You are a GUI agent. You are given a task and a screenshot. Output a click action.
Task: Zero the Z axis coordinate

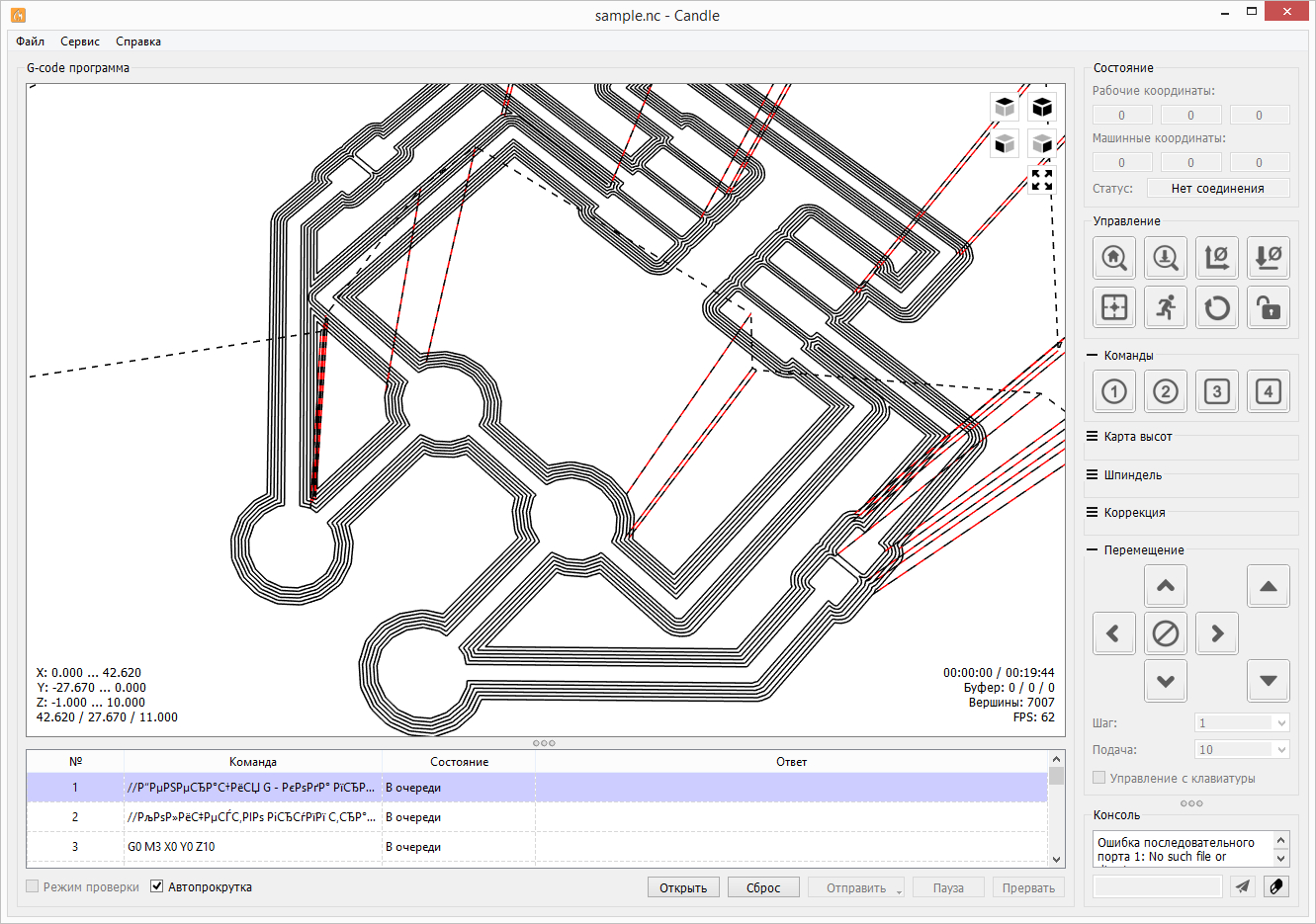click(1269, 258)
